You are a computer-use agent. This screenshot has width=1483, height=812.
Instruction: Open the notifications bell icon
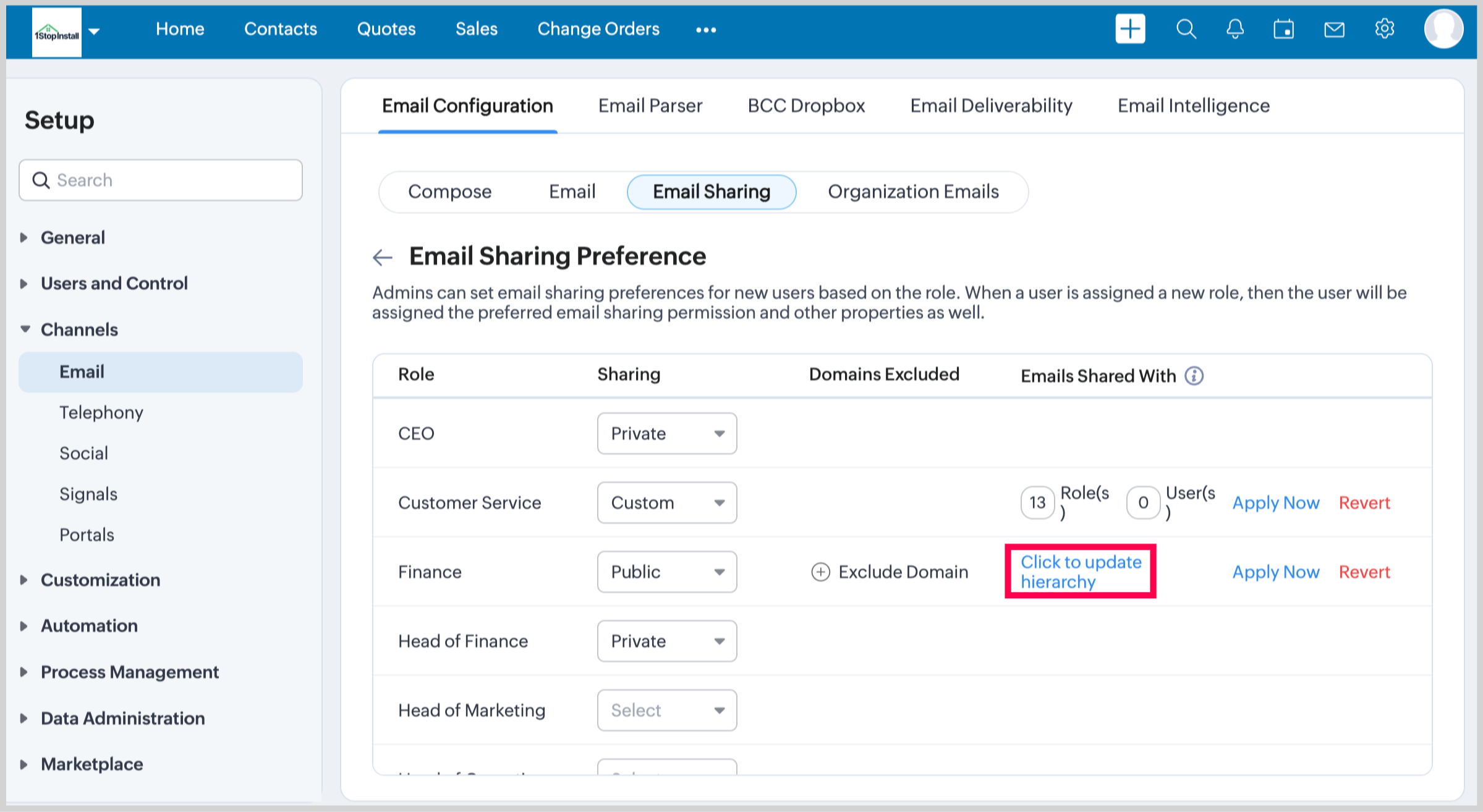click(1234, 29)
